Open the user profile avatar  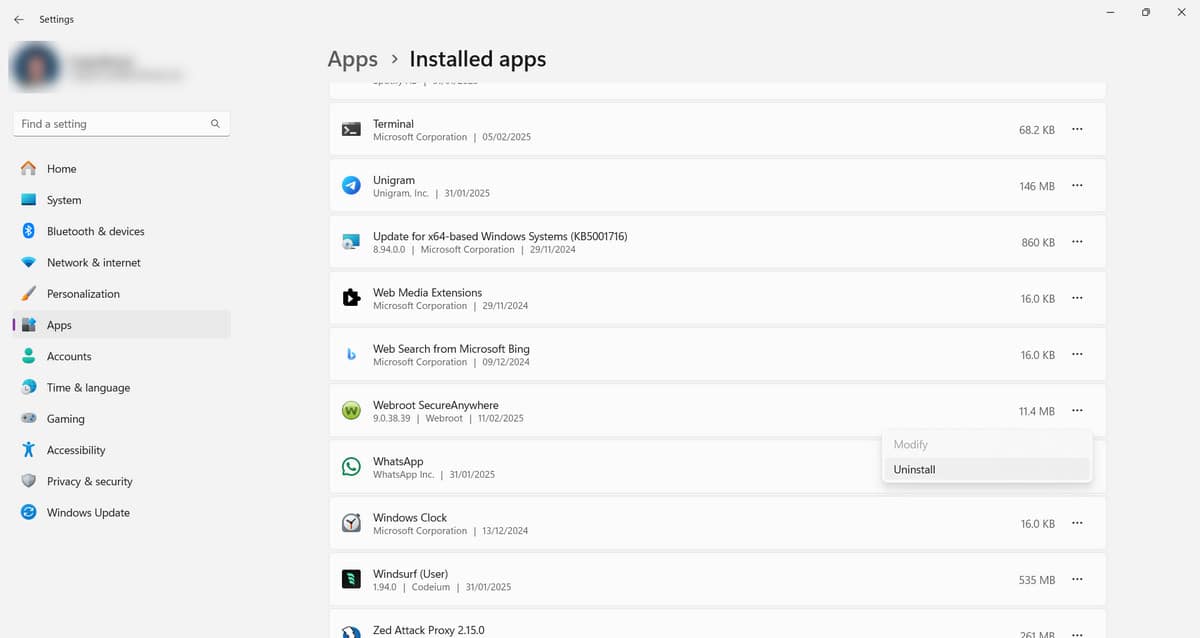tap(34, 67)
